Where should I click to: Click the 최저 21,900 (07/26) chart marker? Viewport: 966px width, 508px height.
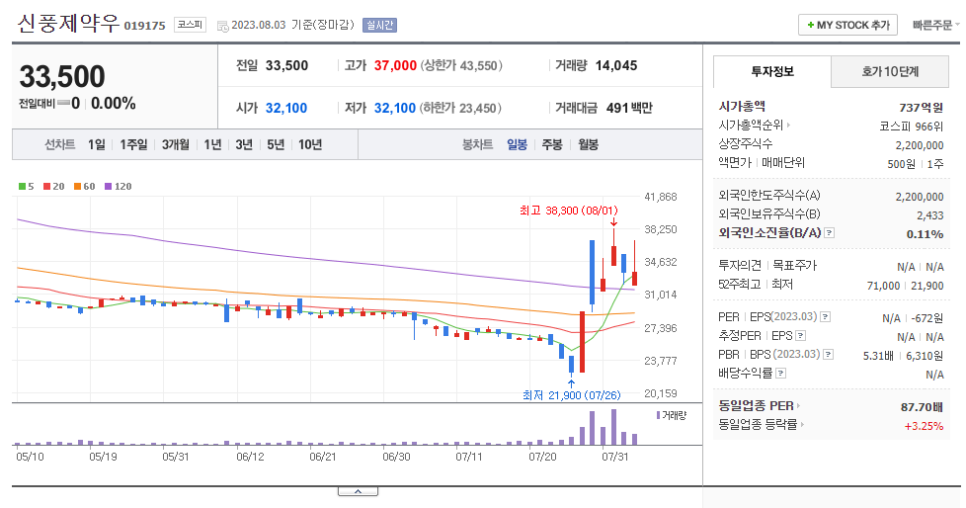[x=571, y=395]
